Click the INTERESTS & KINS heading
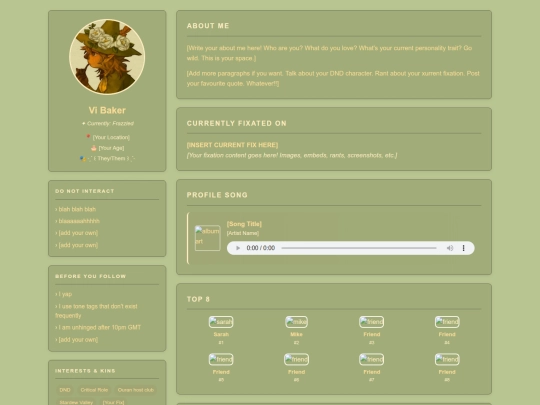The width and height of the screenshot is (540, 405). click(x=85, y=371)
